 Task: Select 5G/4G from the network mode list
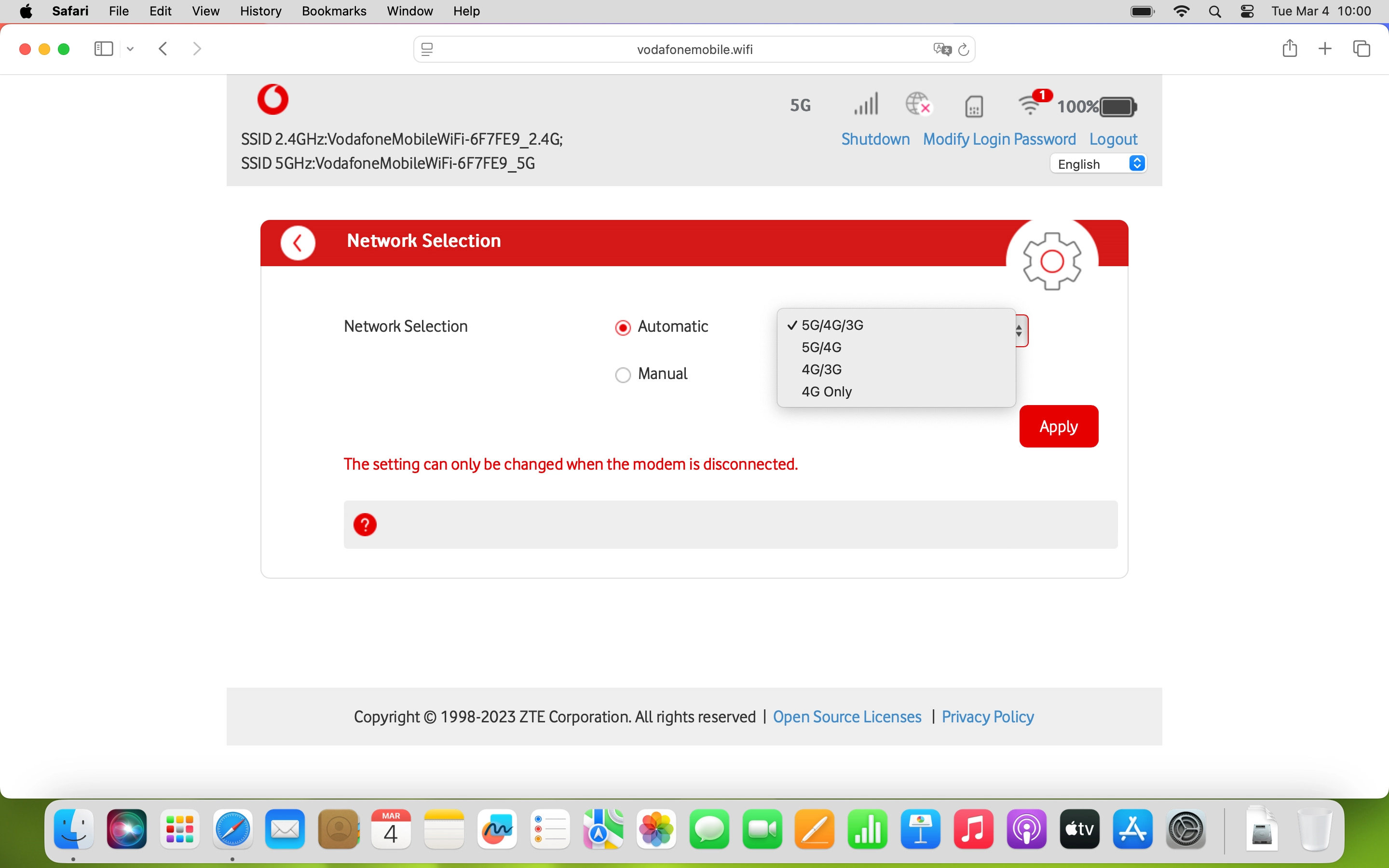(x=821, y=347)
